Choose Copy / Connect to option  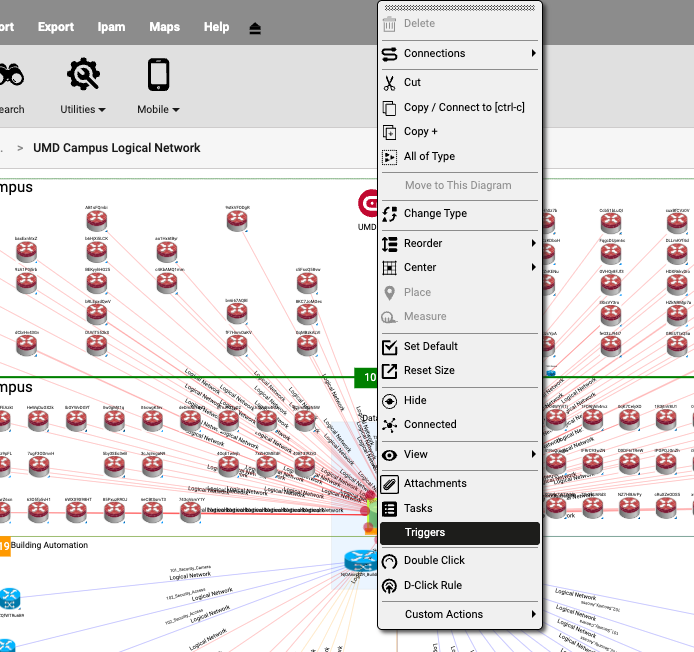pos(463,108)
